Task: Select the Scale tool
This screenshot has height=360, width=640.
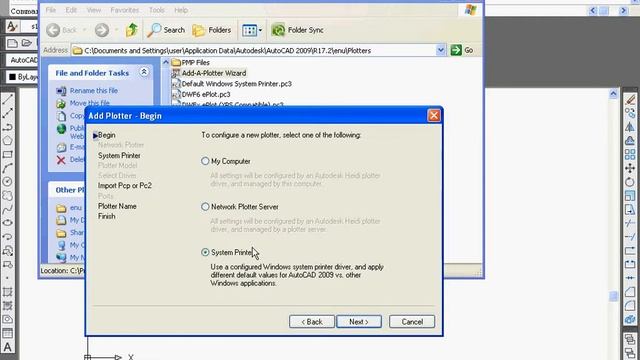Action: coord(630,196)
